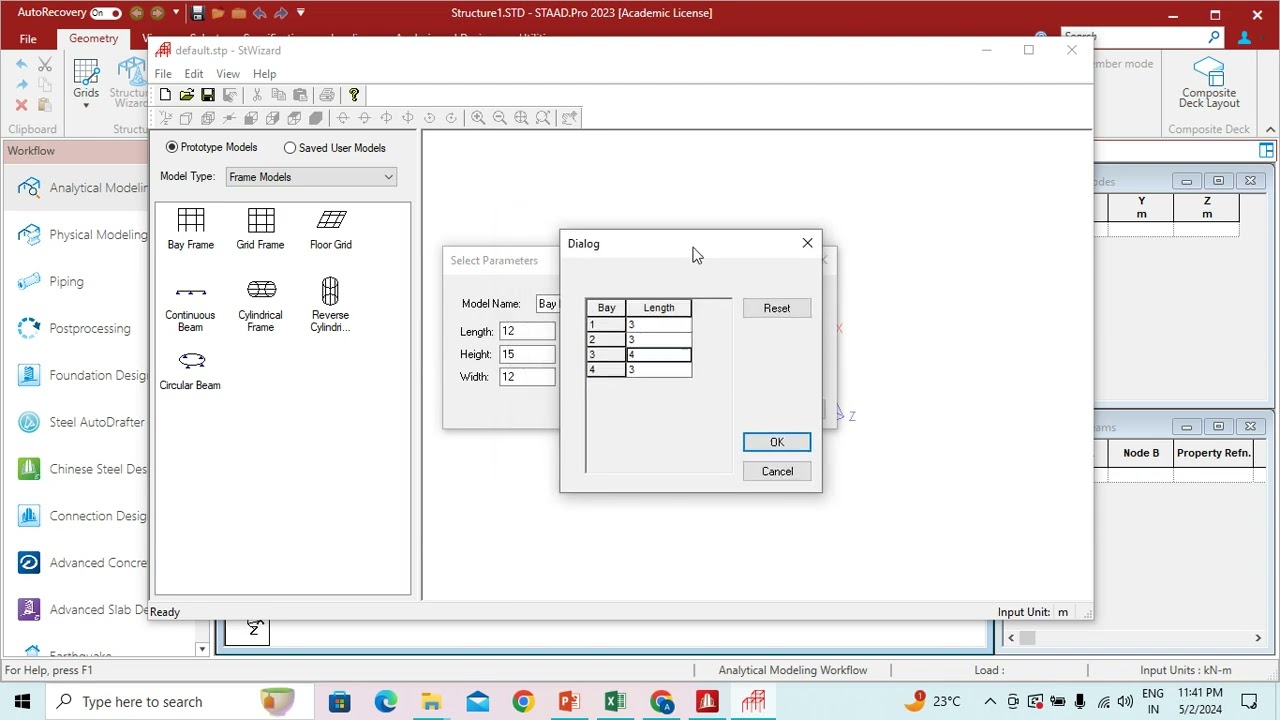Open Excel from the taskbar
This screenshot has height=720, width=1280.
click(615, 702)
